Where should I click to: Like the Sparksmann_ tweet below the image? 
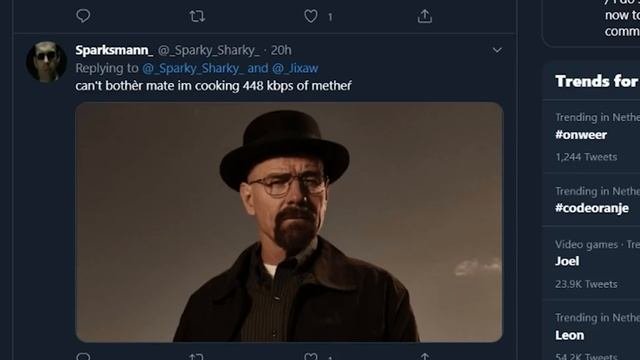pos(311,357)
